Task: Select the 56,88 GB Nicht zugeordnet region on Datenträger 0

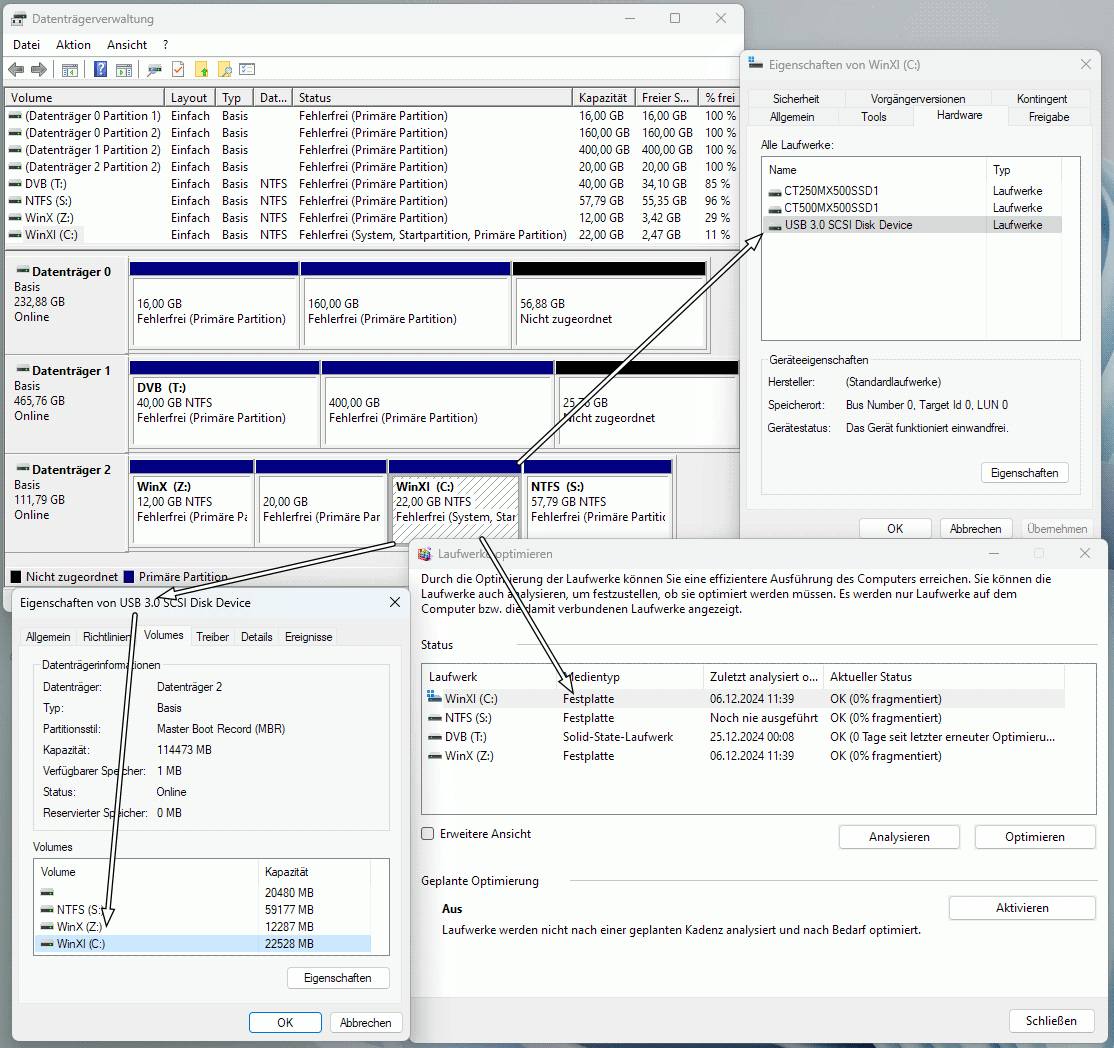Action: tap(609, 311)
